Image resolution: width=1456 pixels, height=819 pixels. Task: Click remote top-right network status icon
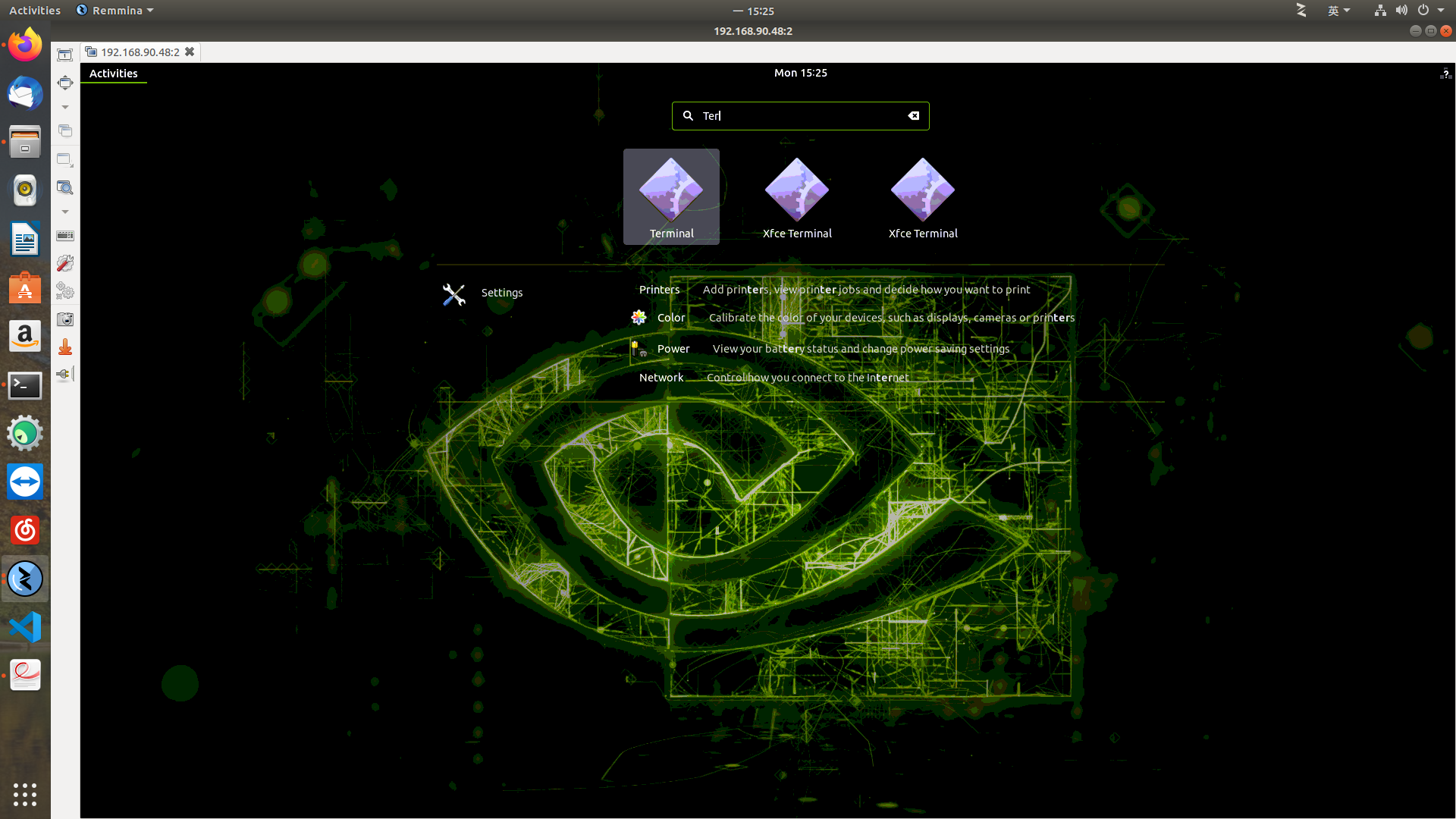point(1445,74)
